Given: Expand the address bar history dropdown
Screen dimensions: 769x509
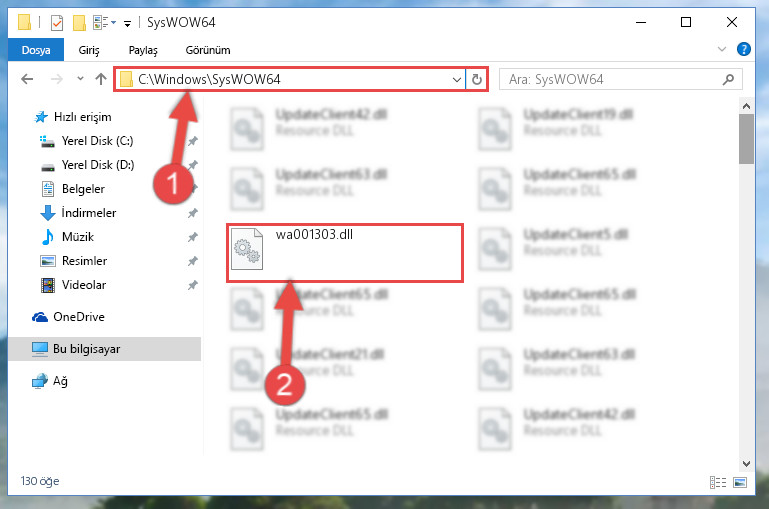Looking at the screenshot, I should [x=457, y=79].
